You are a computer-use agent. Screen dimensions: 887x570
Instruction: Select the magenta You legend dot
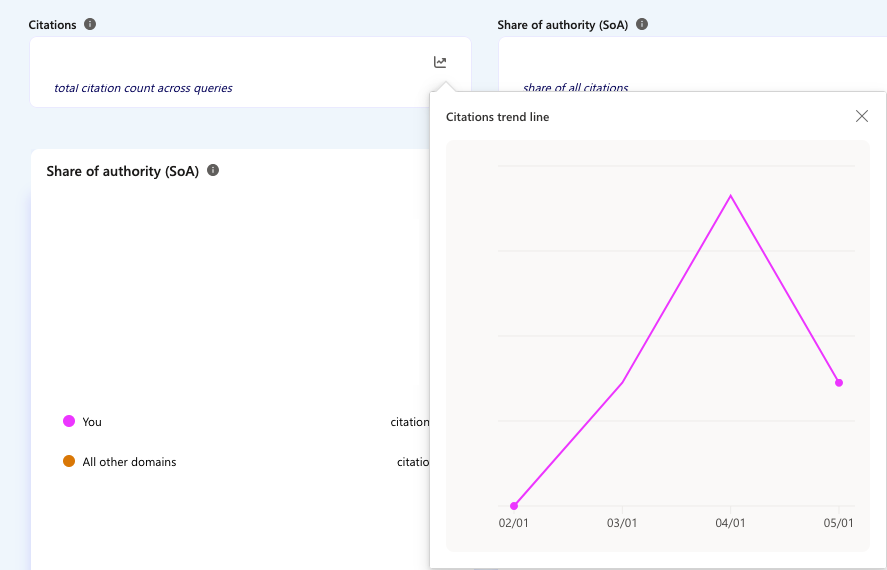69,421
